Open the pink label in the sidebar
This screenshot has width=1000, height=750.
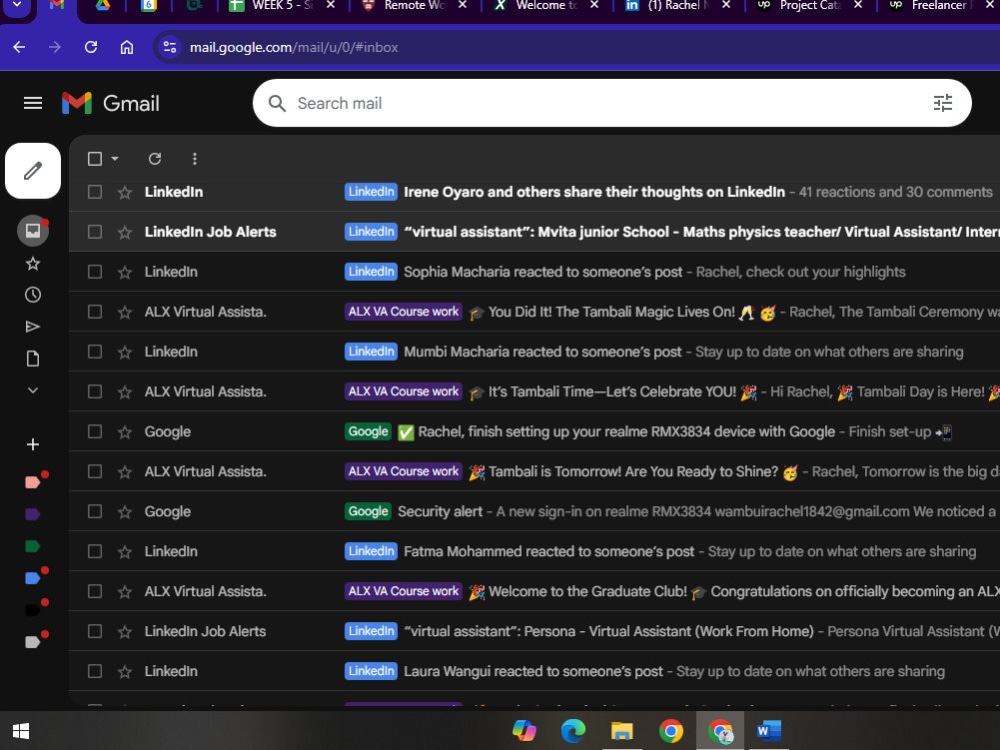point(33,482)
